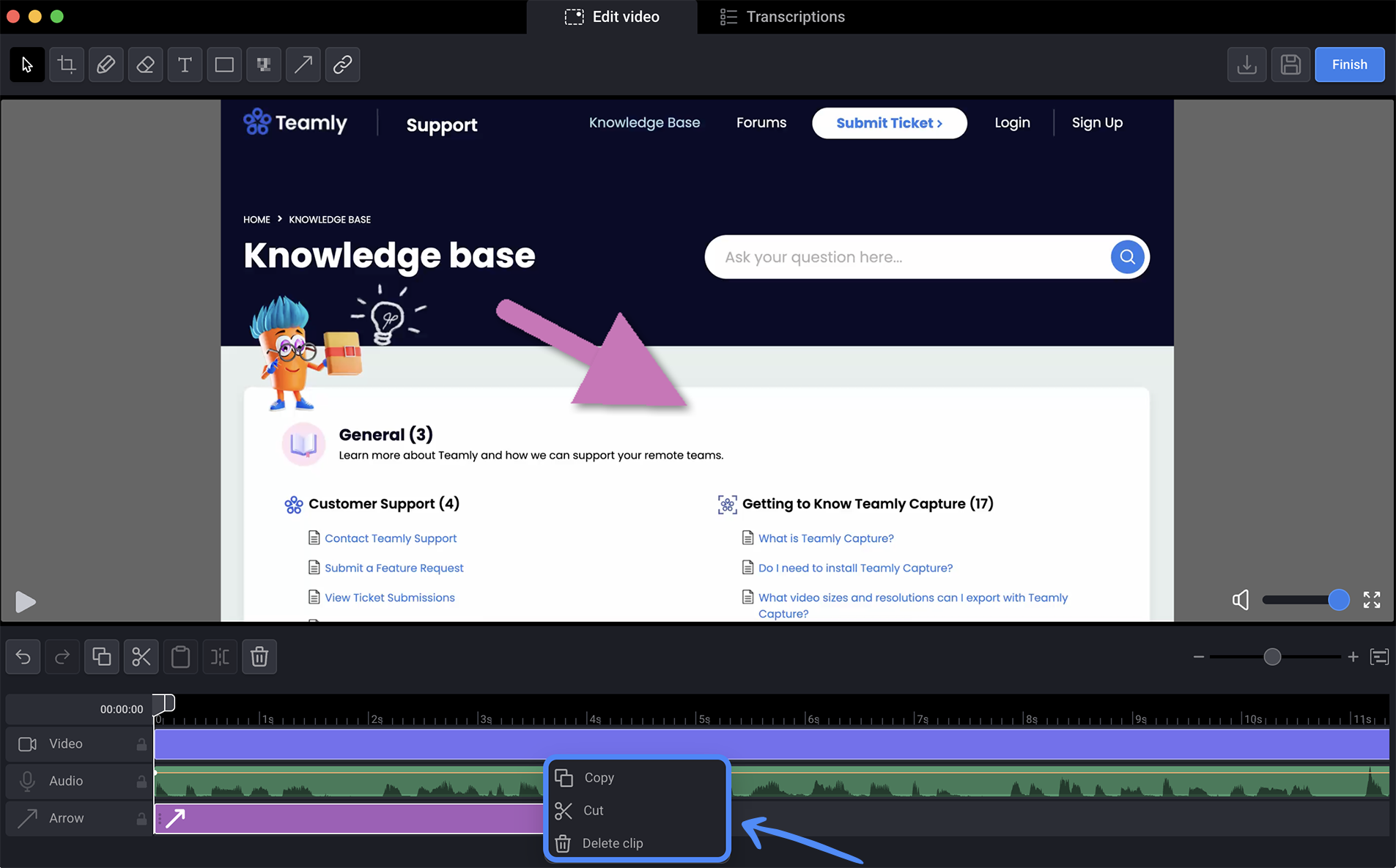1396x868 pixels.
Task: Select the Text tool
Action: tap(185, 64)
